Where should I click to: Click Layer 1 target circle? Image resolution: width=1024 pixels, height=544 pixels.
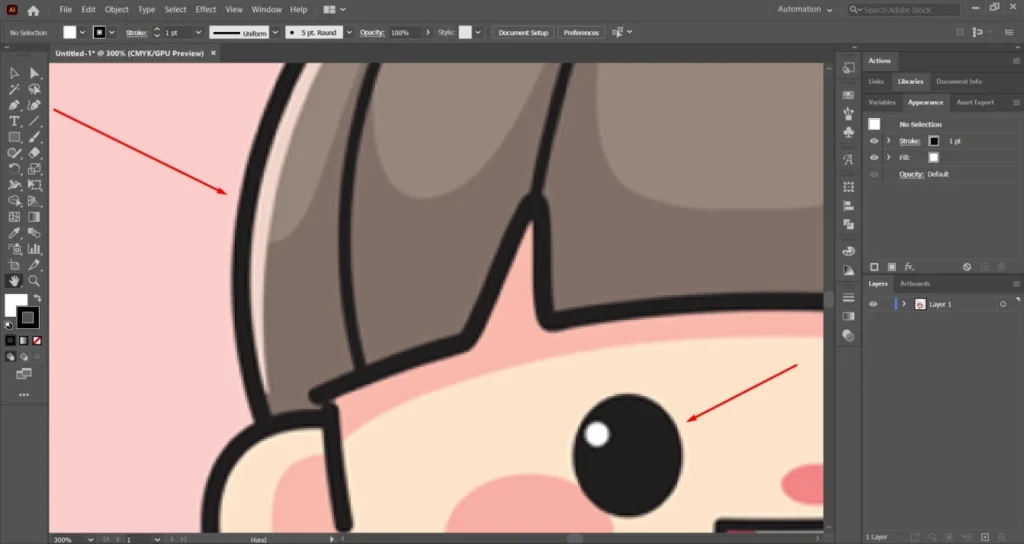pyautogui.click(x=1003, y=304)
